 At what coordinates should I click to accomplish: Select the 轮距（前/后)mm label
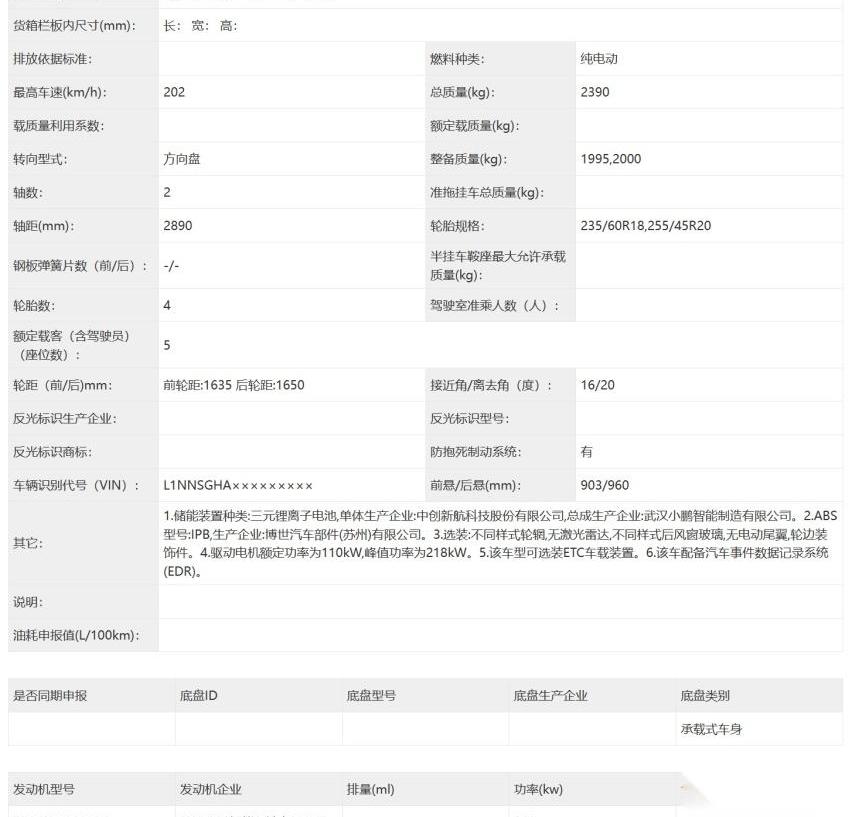click(x=62, y=385)
